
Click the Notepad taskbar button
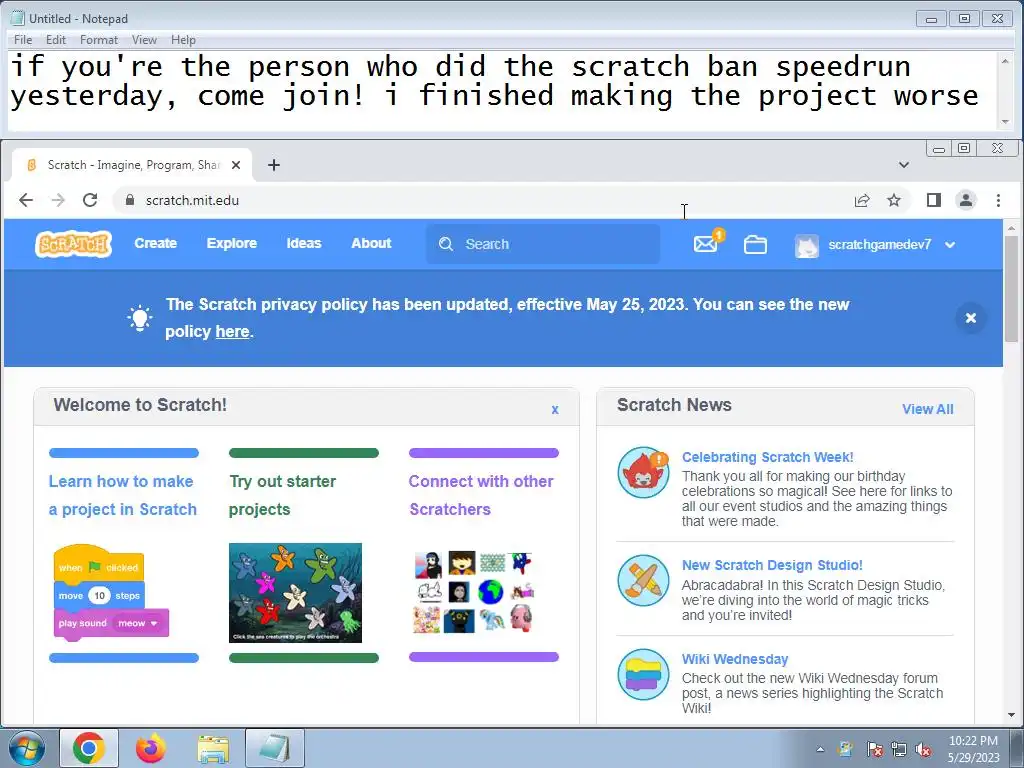tap(275, 748)
